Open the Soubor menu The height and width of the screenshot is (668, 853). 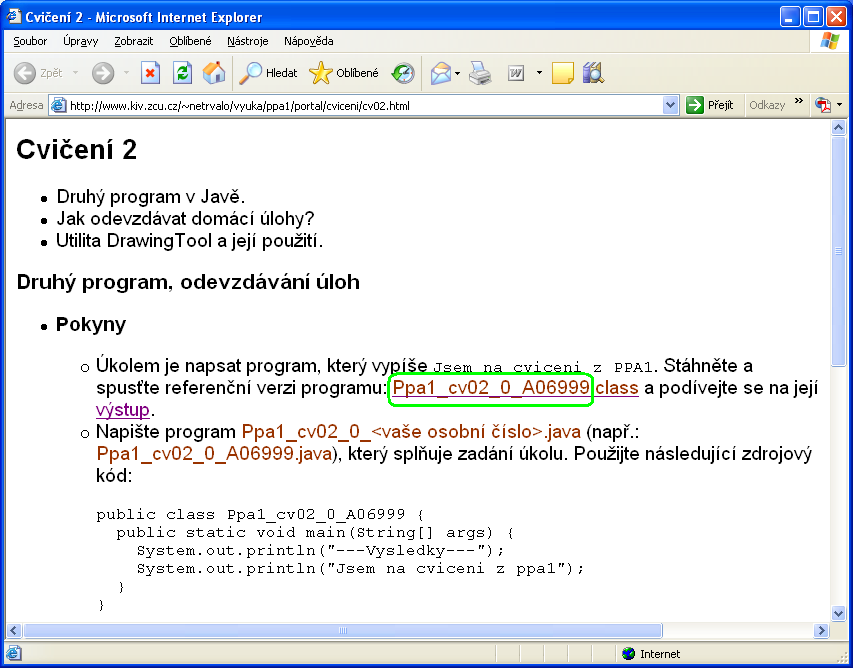[30, 41]
